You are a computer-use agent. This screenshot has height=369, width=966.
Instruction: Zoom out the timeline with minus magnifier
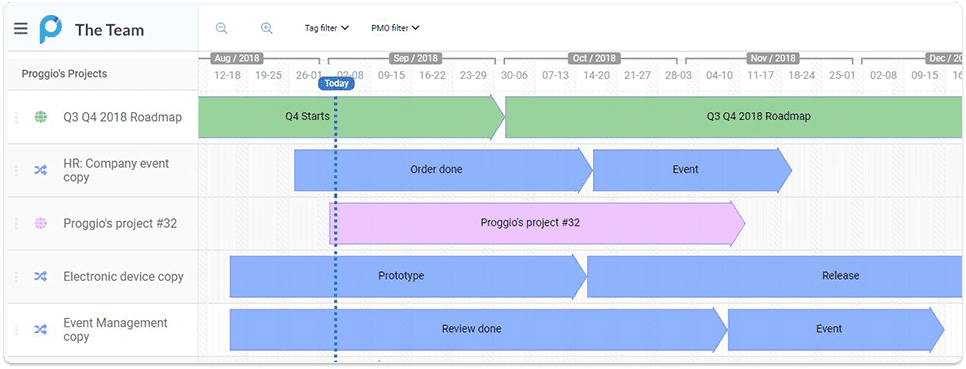tap(222, 28)
